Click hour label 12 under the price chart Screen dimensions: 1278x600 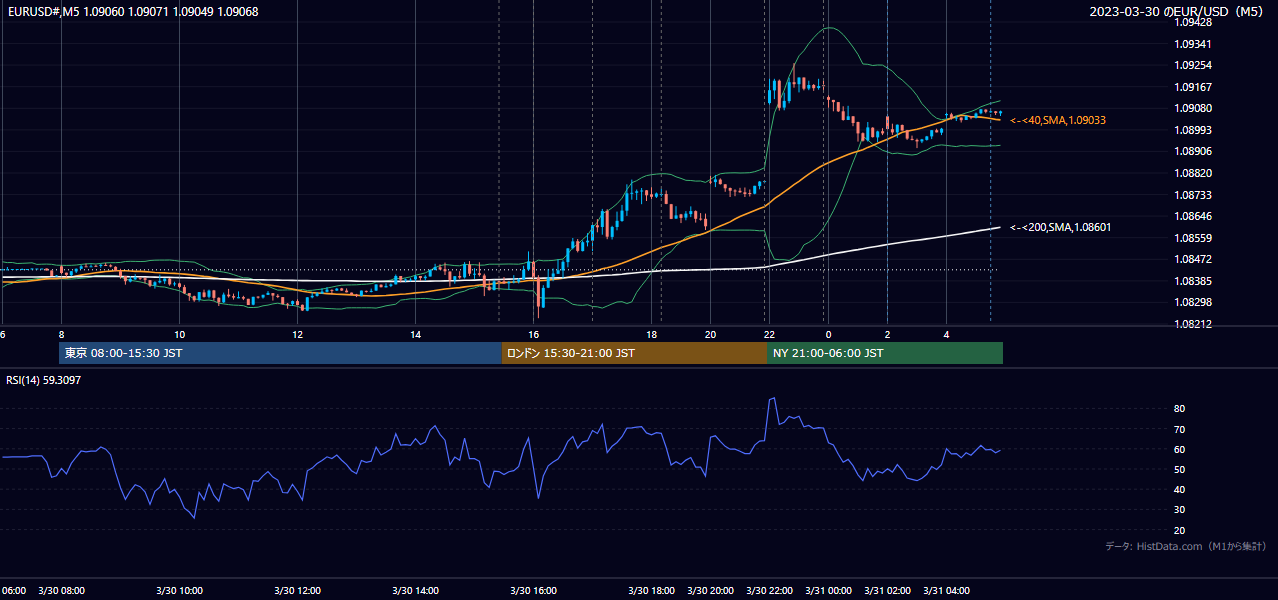tap(297, 334)
